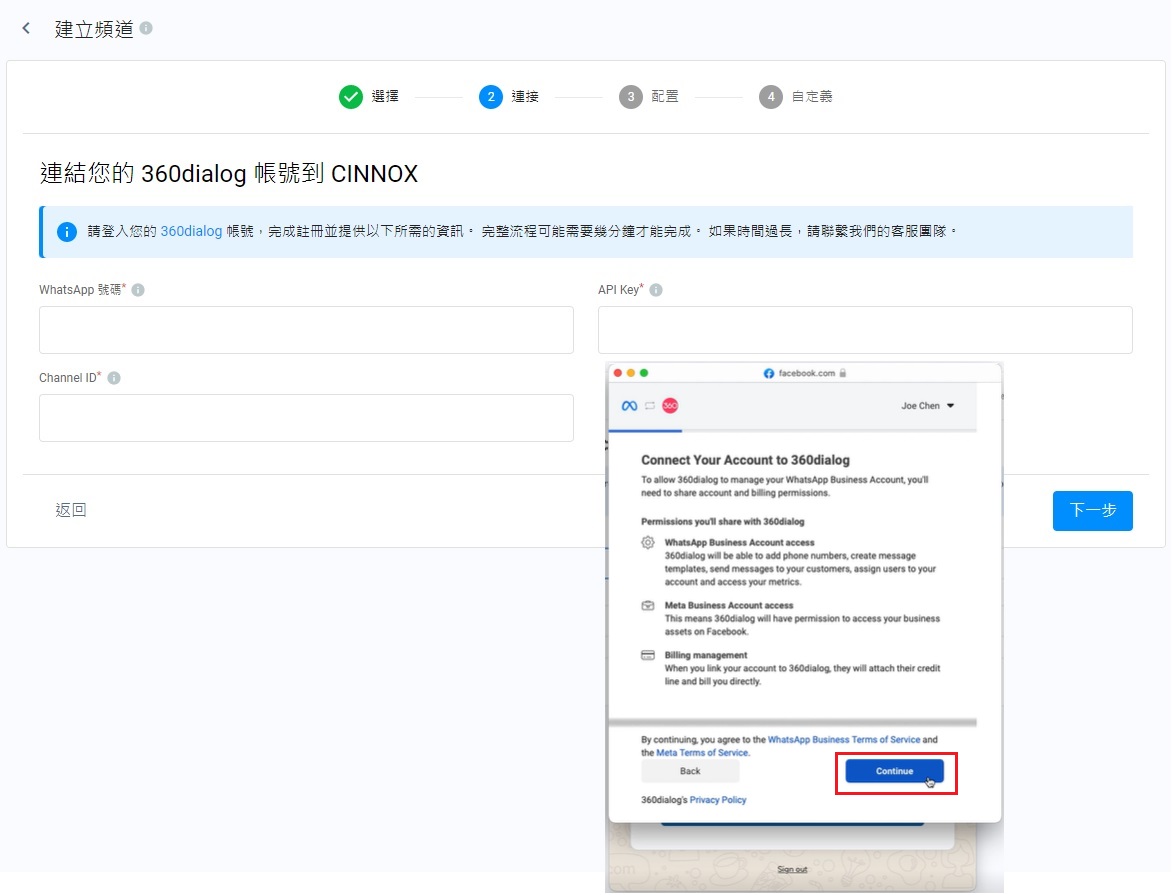Select step 4 circle 自定義

(771, 97)
